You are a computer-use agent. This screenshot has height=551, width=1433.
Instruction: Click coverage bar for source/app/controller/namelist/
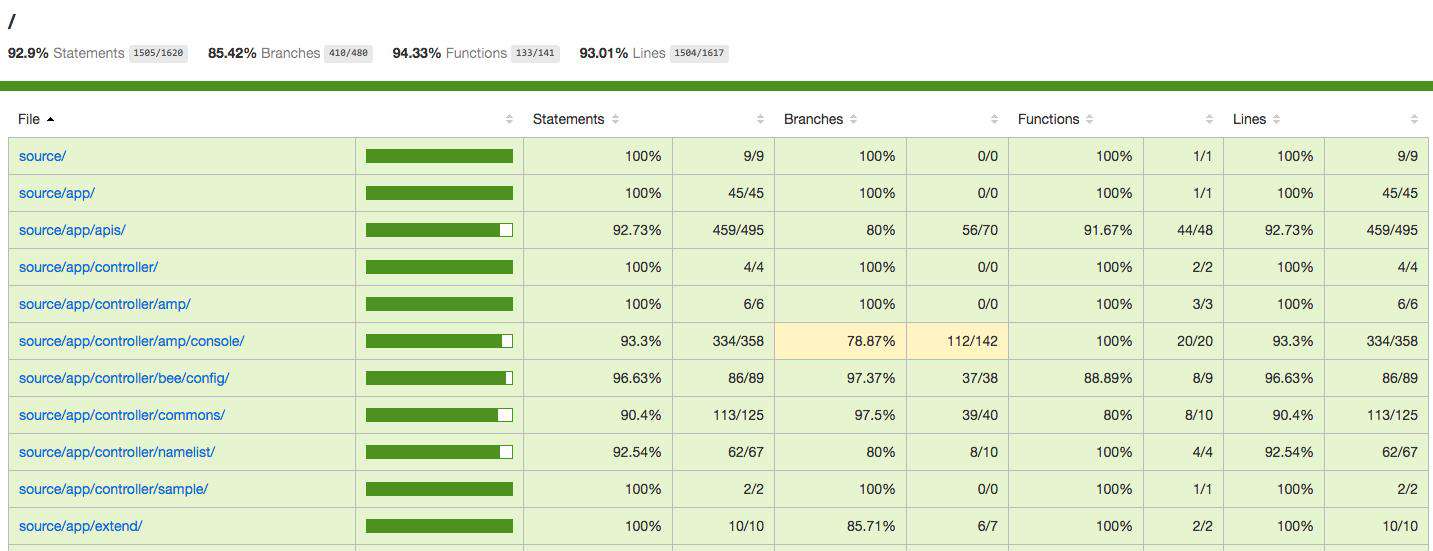439,452
